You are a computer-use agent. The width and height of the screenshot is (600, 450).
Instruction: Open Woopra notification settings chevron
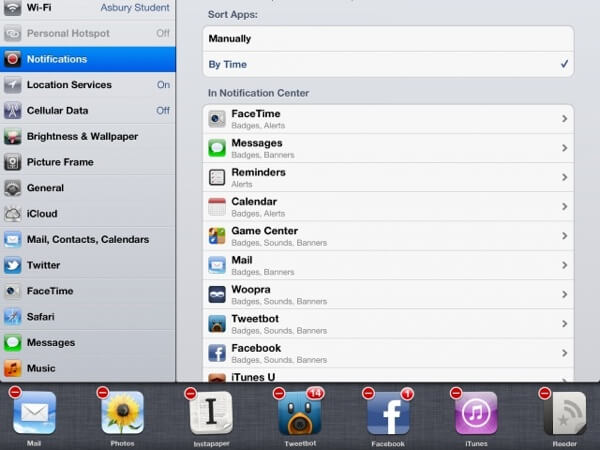(564, 294)
